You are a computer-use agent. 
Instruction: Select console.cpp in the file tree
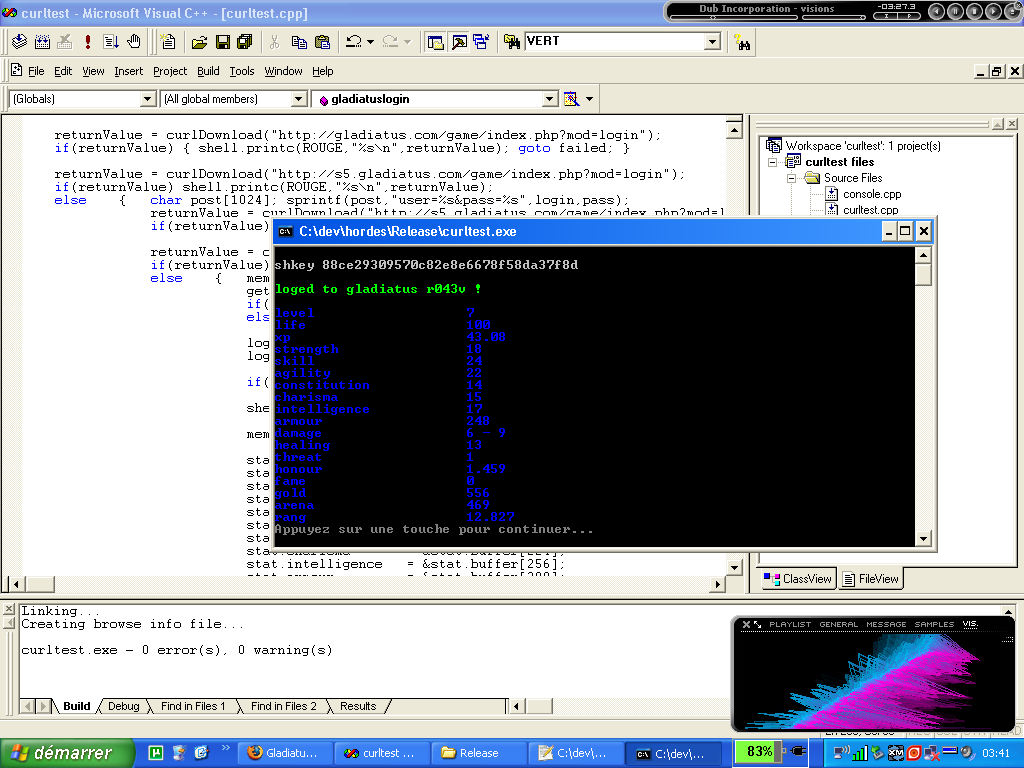point(871,194)
